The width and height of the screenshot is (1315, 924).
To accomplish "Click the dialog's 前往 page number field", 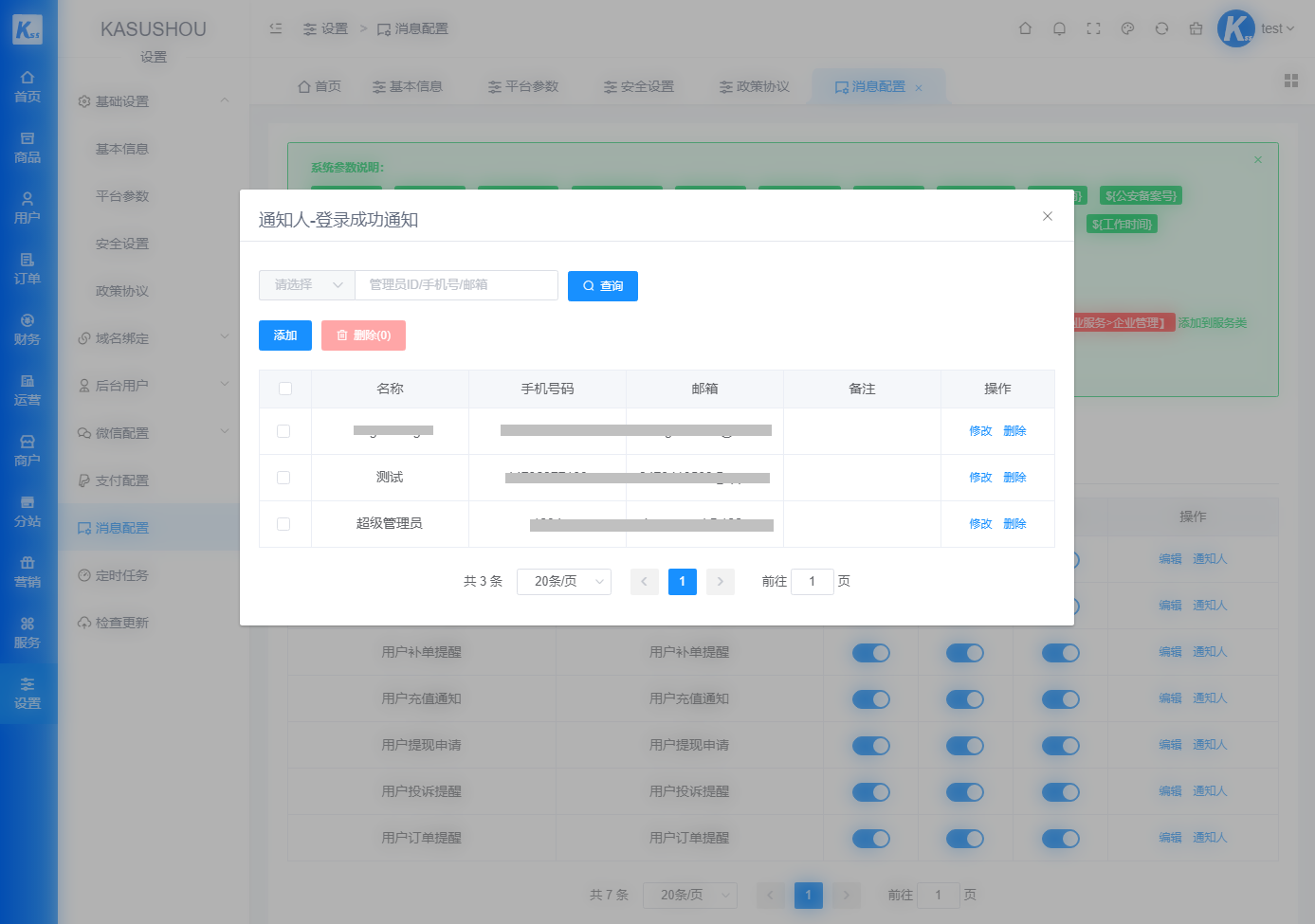I will pyautogui.click(x=813, y=582).
